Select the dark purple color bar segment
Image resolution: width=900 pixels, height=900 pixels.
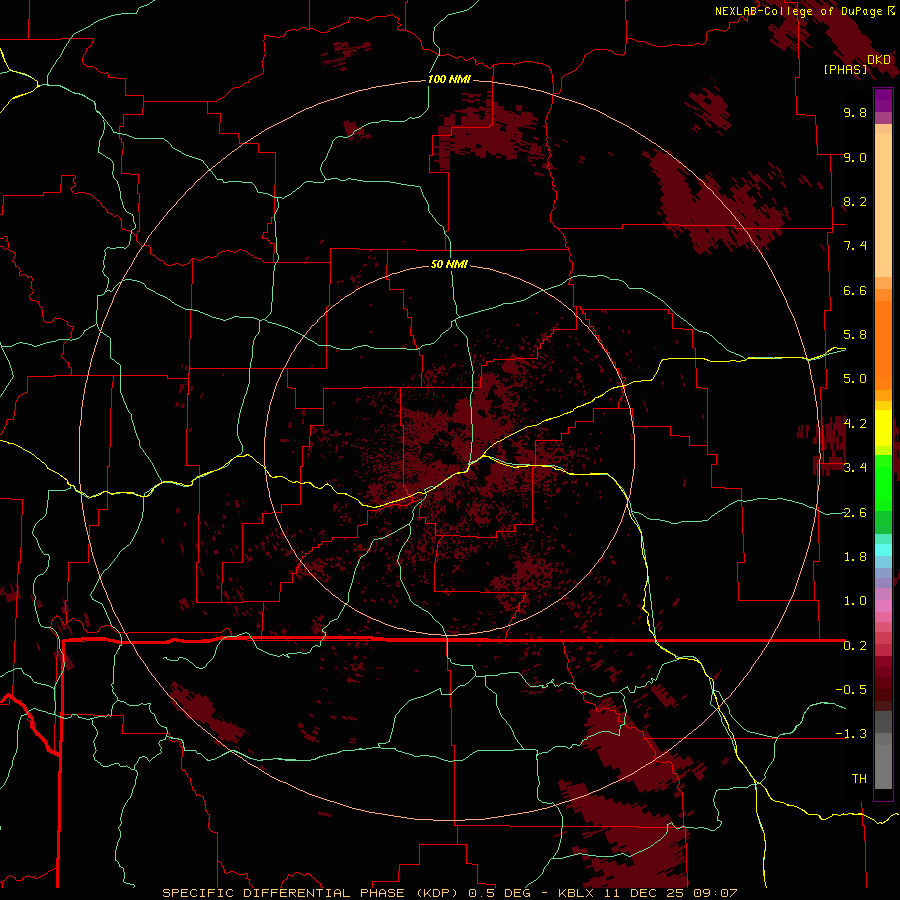(883, 100)
